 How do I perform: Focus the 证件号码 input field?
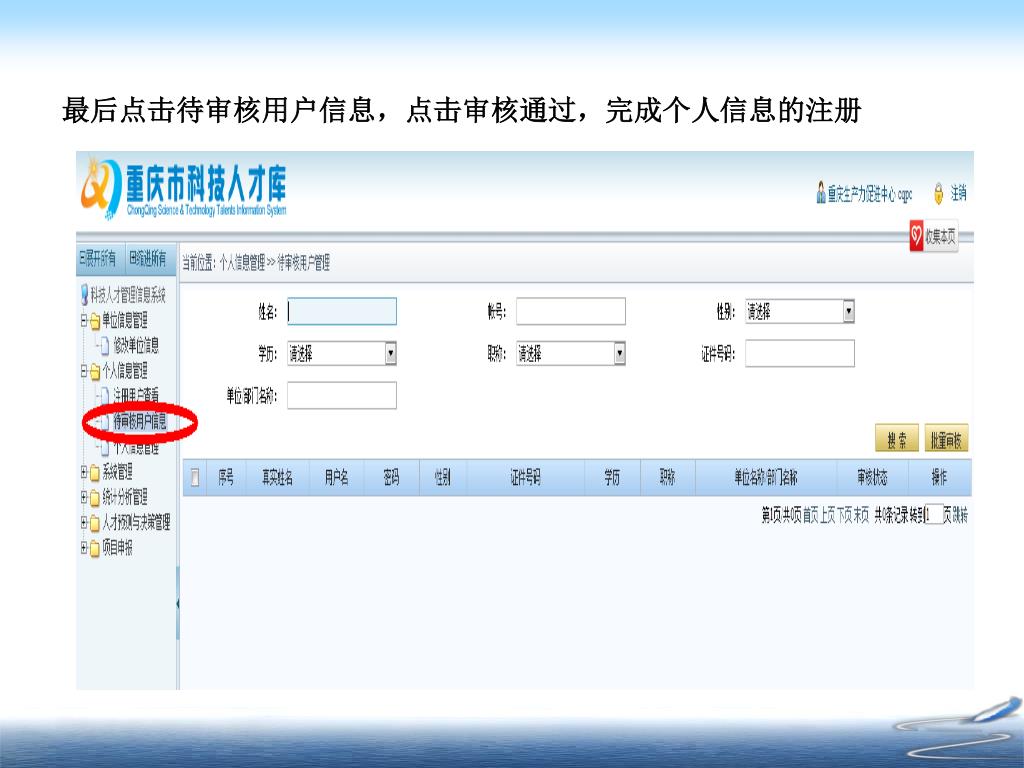click(x=800, y=353)
